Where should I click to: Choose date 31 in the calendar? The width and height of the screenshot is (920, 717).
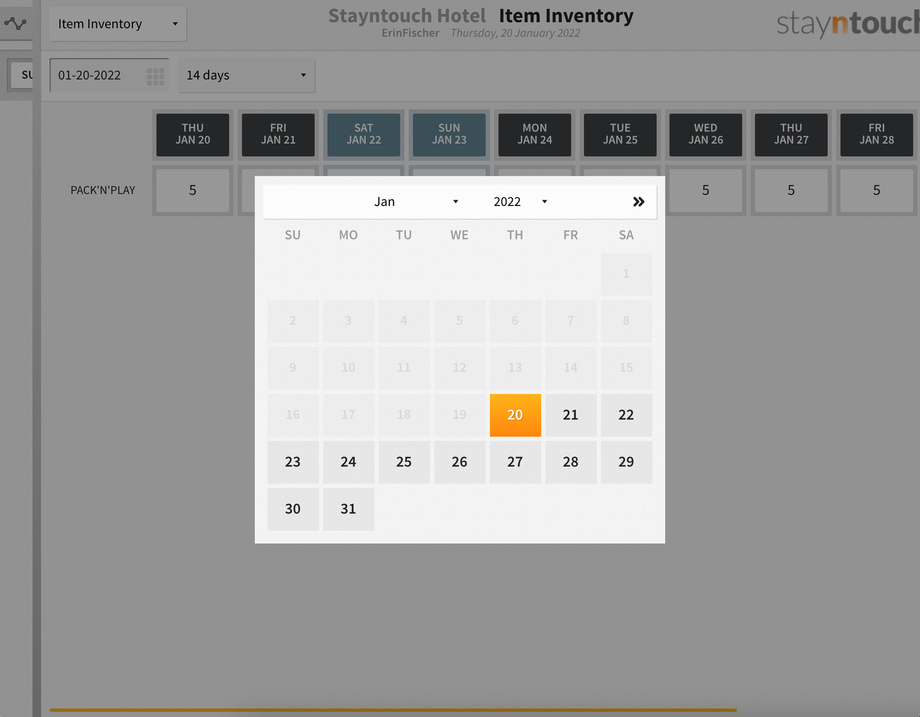pyautogui.click(x=349, y=509)
